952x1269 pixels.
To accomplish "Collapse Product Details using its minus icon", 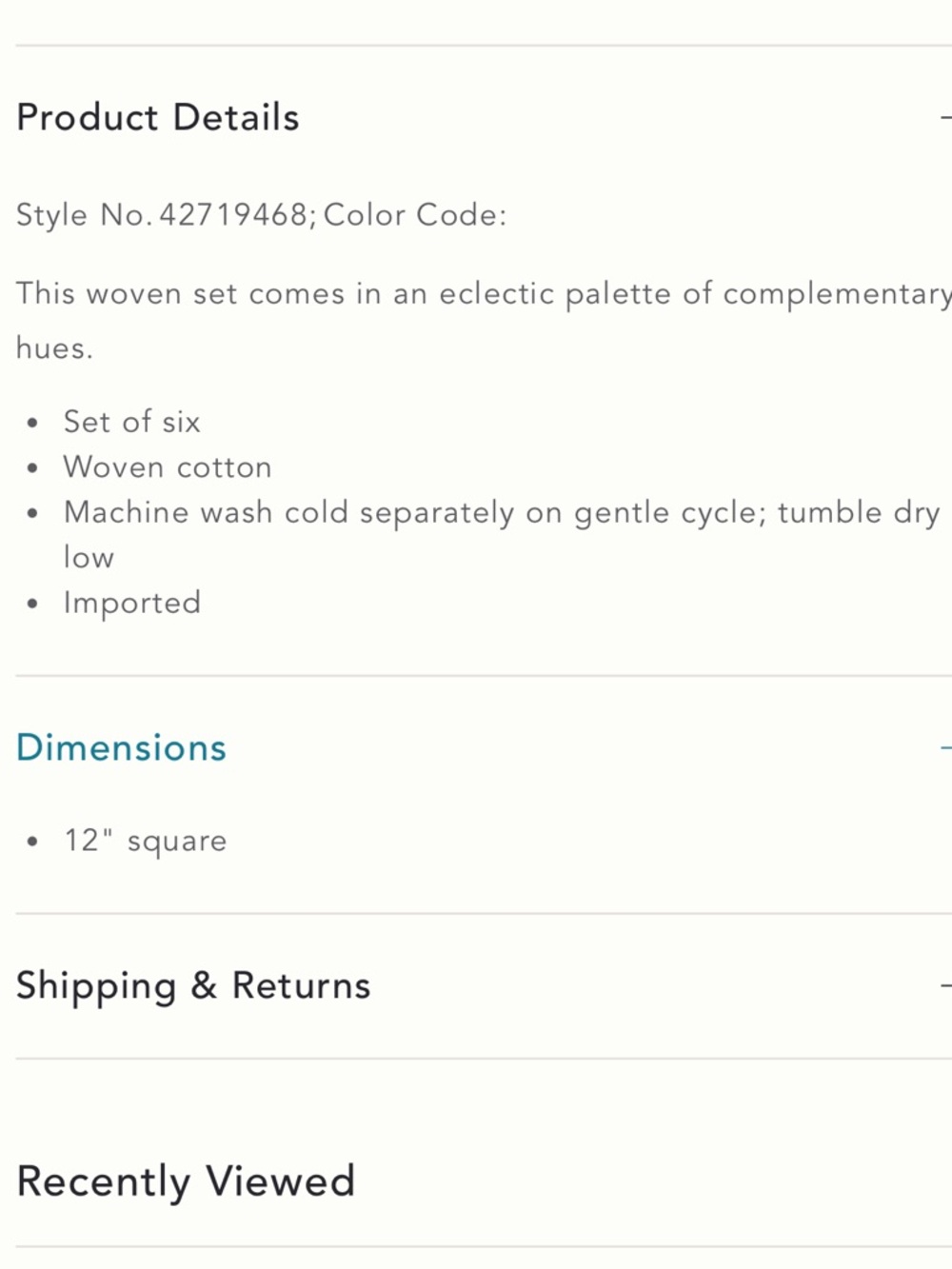I will point(945,118).
